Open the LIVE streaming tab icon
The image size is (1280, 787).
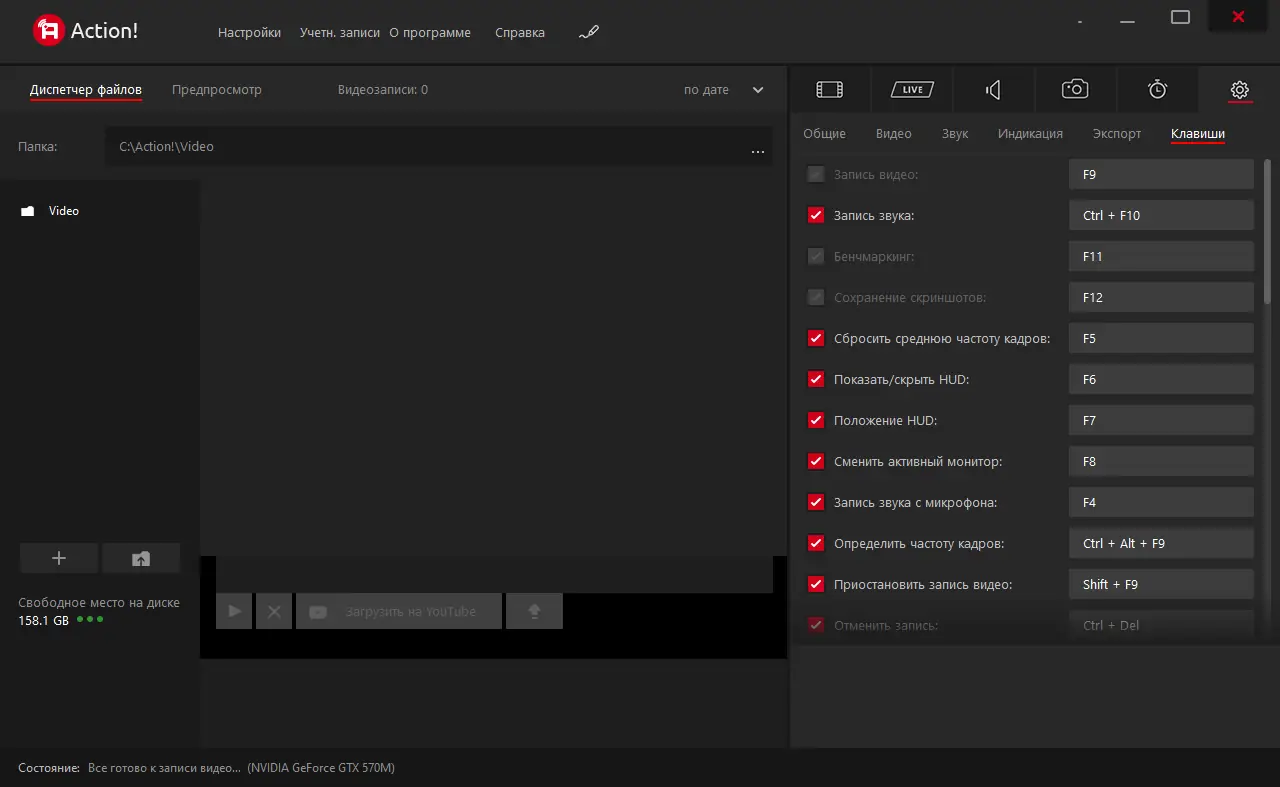click(912, 89)
